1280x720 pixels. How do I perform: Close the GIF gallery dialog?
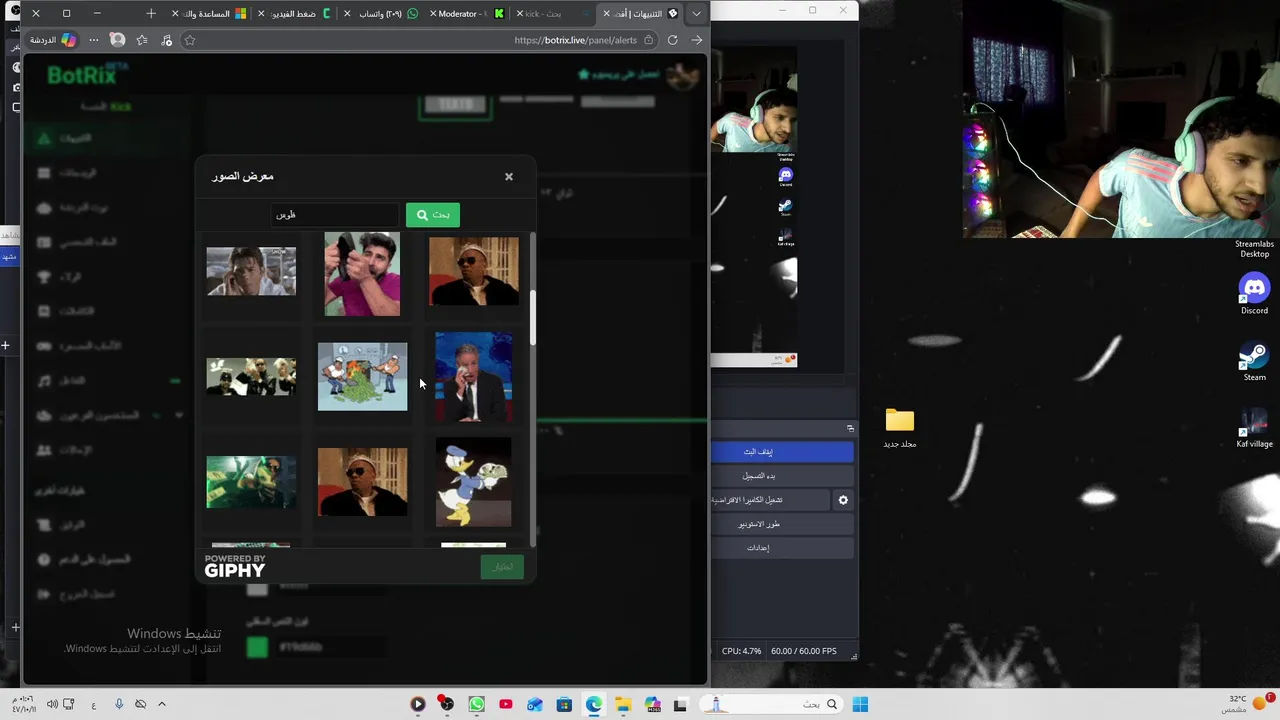[x=508, y=177]
